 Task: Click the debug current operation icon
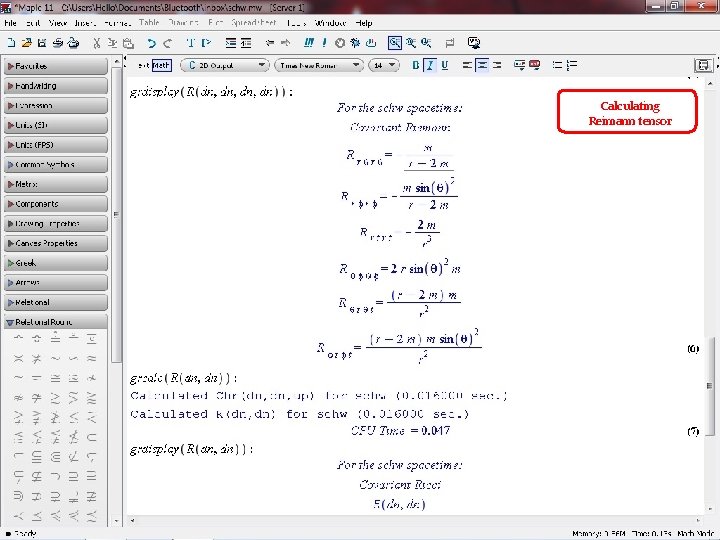[x=355, y=43]
